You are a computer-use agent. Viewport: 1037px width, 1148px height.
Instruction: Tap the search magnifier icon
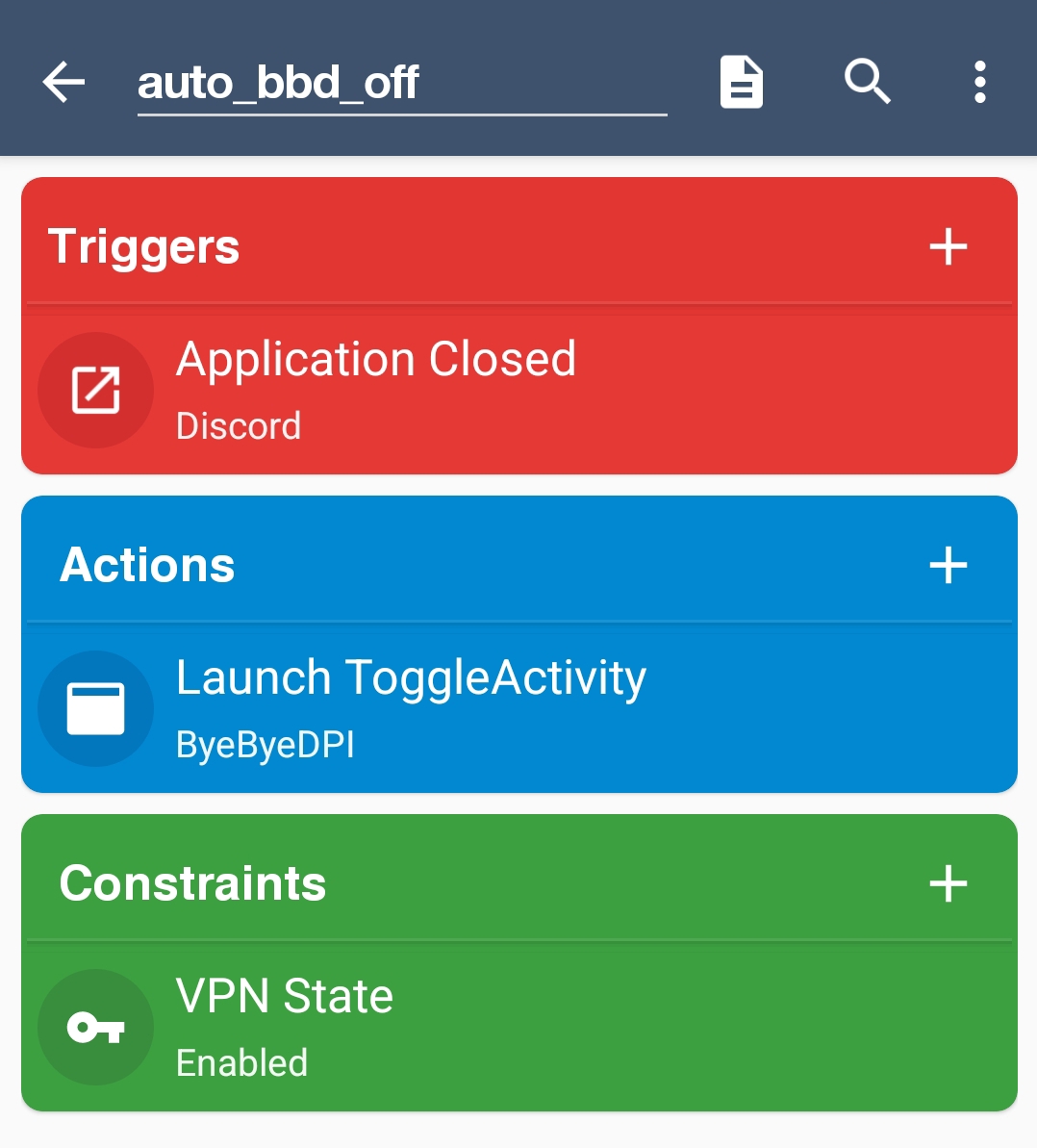[867, 82]
